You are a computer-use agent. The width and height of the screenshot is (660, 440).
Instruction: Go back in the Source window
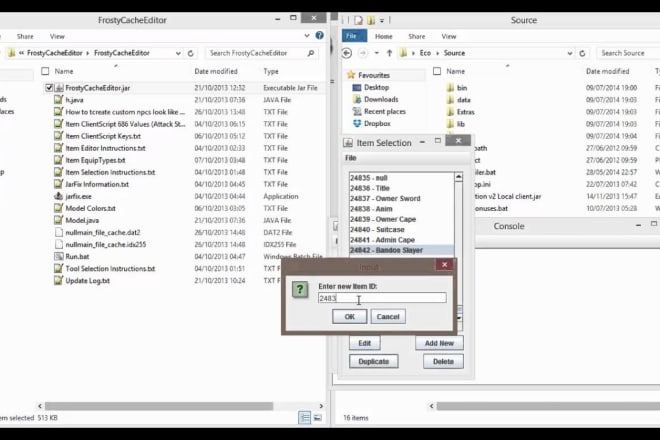(346, 53)
